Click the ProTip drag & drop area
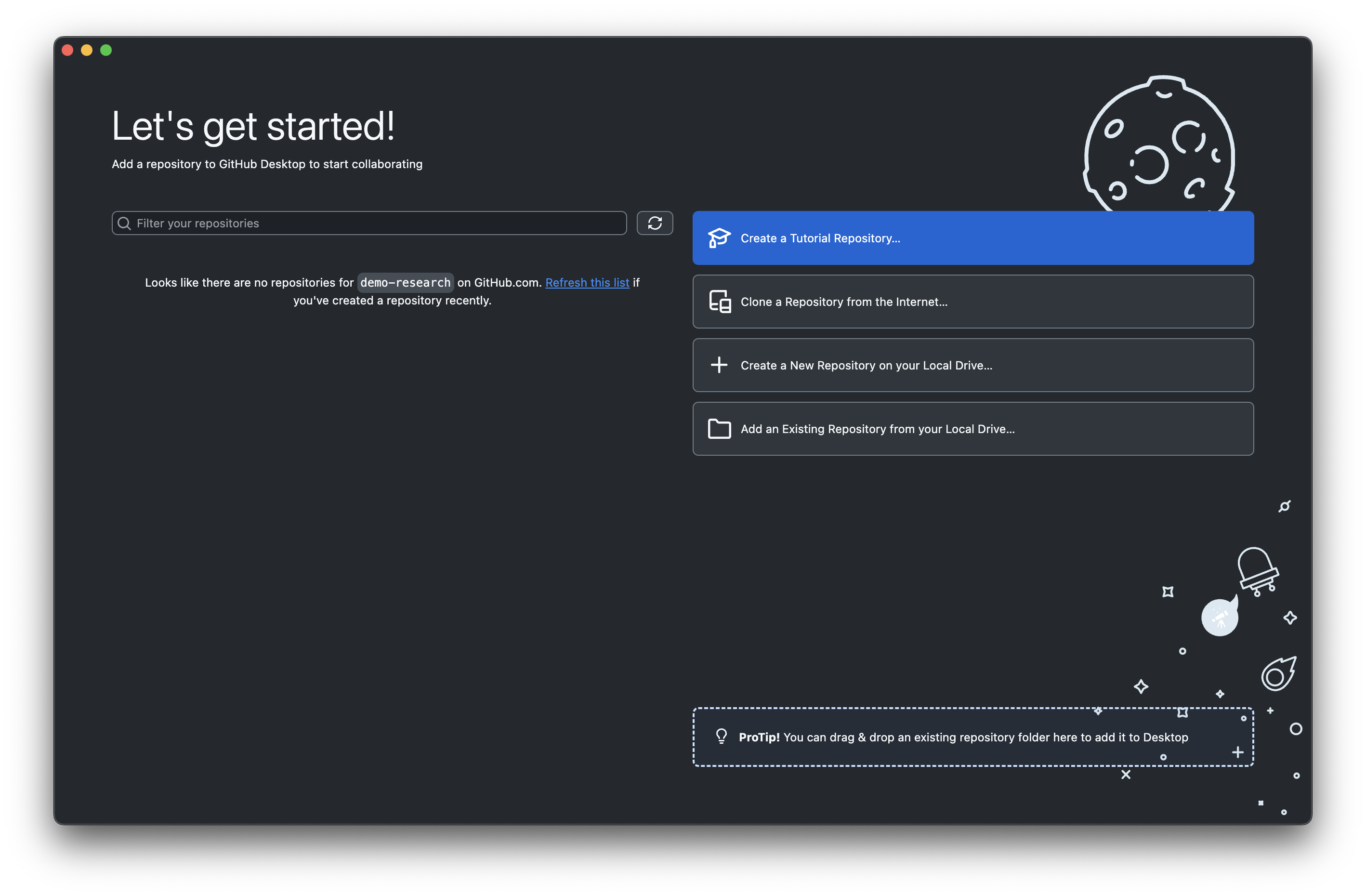 click(973, 737)
